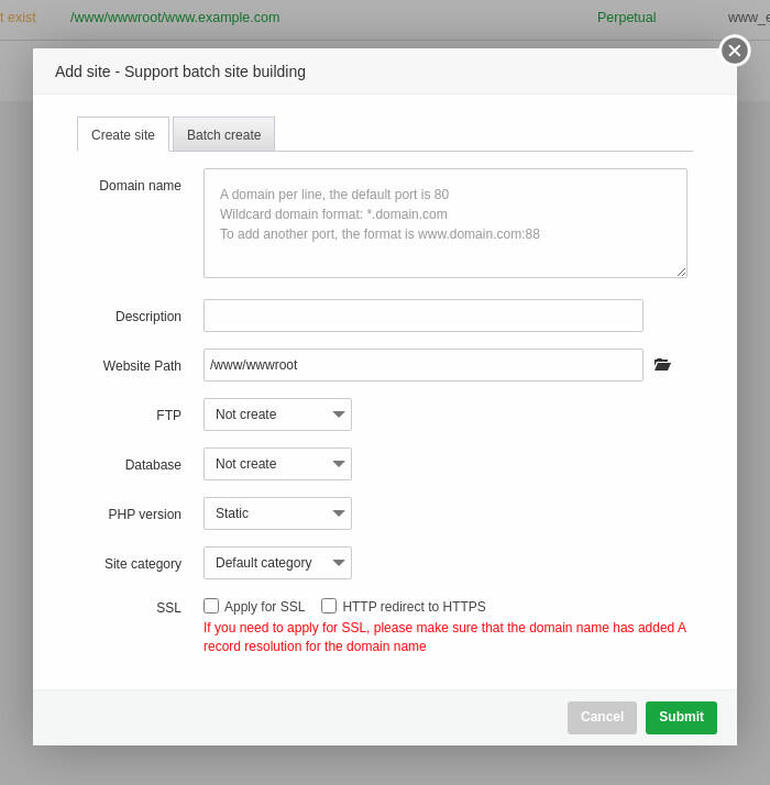The height and width of the screenshot is (785, 770).
Task: Click the Website Path input field
Action: [x=423, y=365]
